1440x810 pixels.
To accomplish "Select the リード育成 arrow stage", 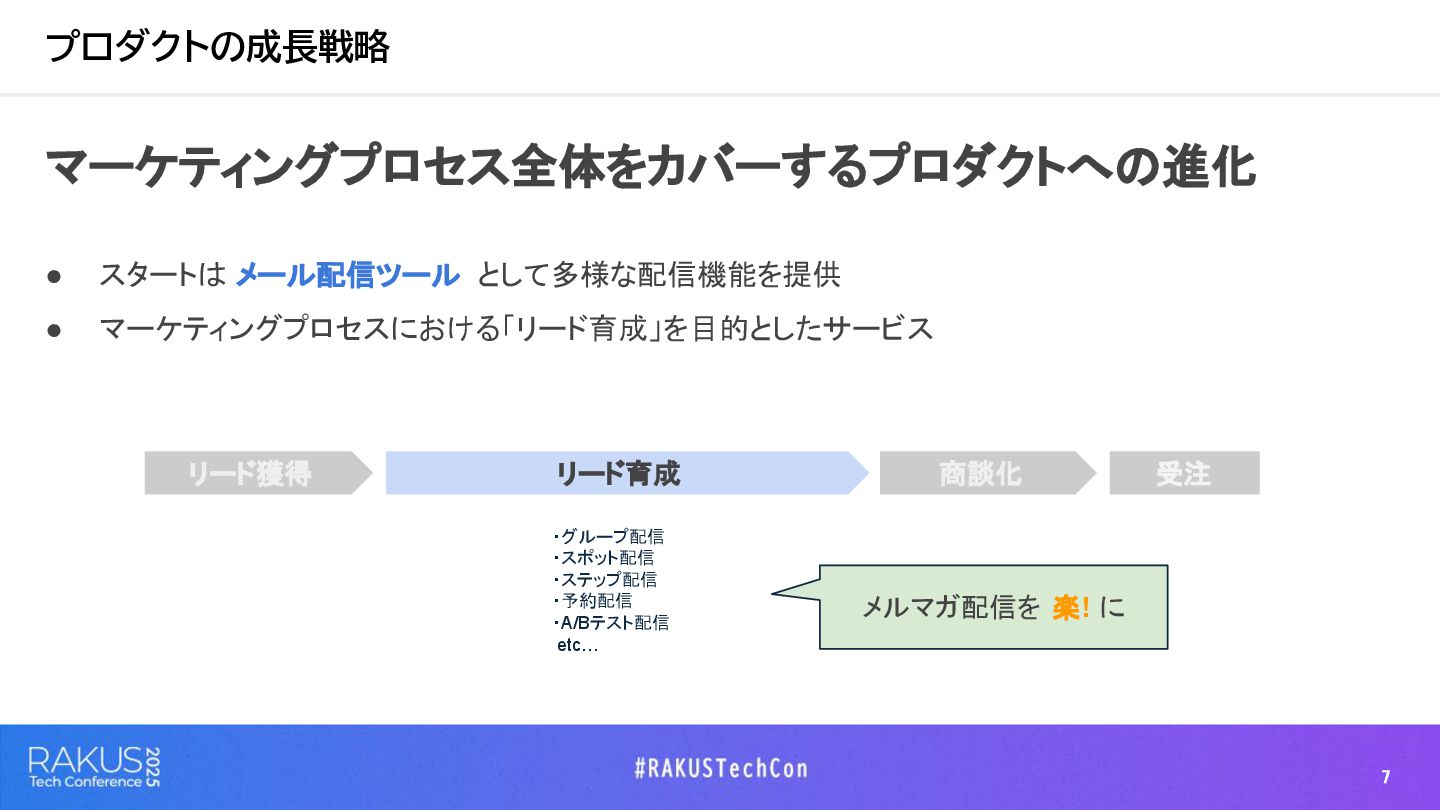I will 627,473.
